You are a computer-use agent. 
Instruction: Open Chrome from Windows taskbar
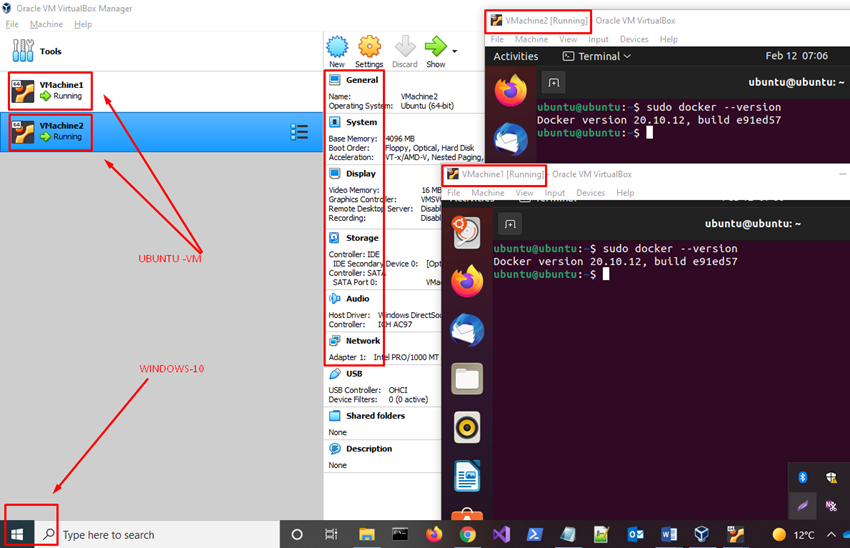click(x=467, y=534)
